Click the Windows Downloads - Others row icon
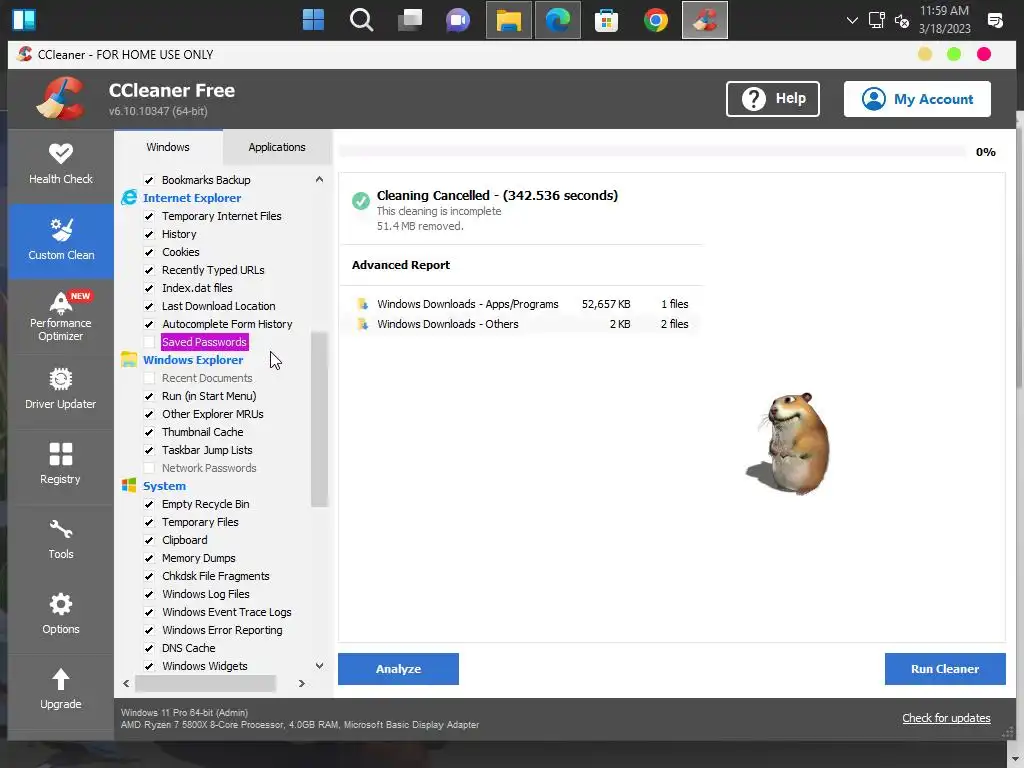1024x768 pixels. pyautogui.click(x=362, y=324)
